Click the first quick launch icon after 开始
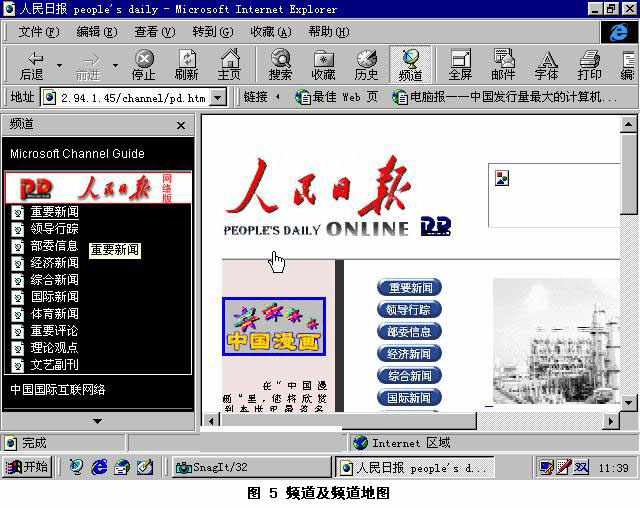Screen dimensions: 640x508 [76, 467]
